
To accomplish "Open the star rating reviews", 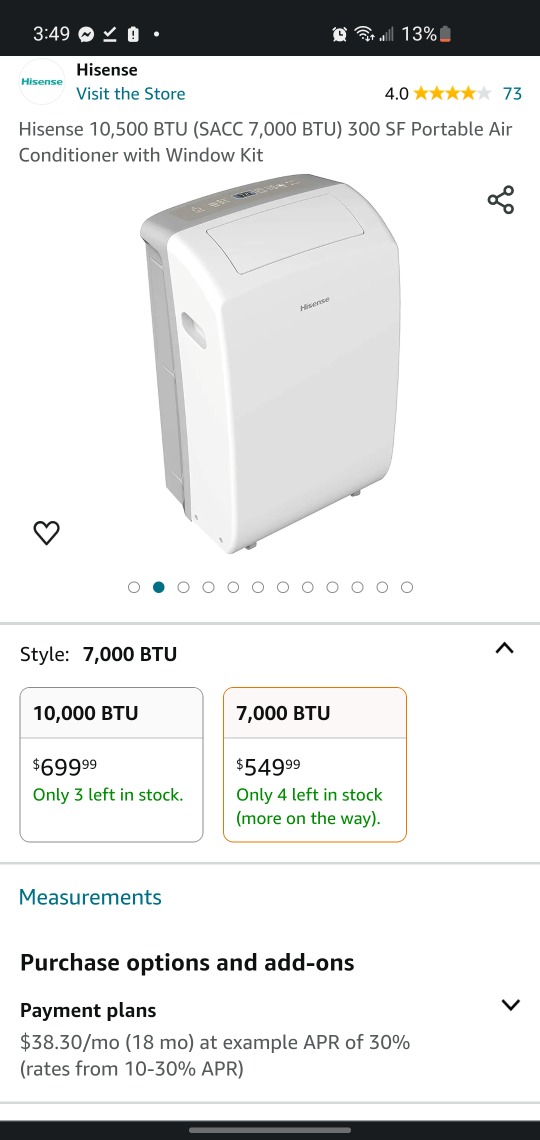I will tap(452, 94).
